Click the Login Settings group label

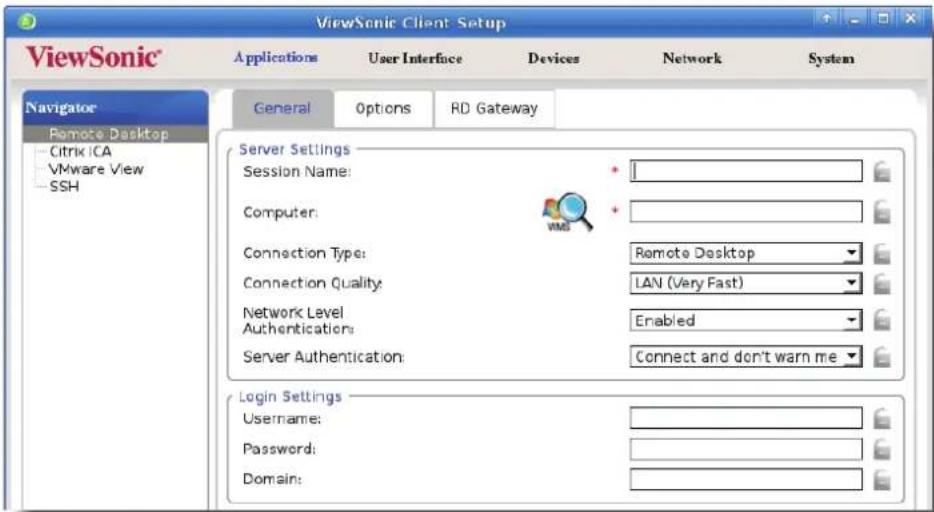pyautogui.click(x=290, y=397)
